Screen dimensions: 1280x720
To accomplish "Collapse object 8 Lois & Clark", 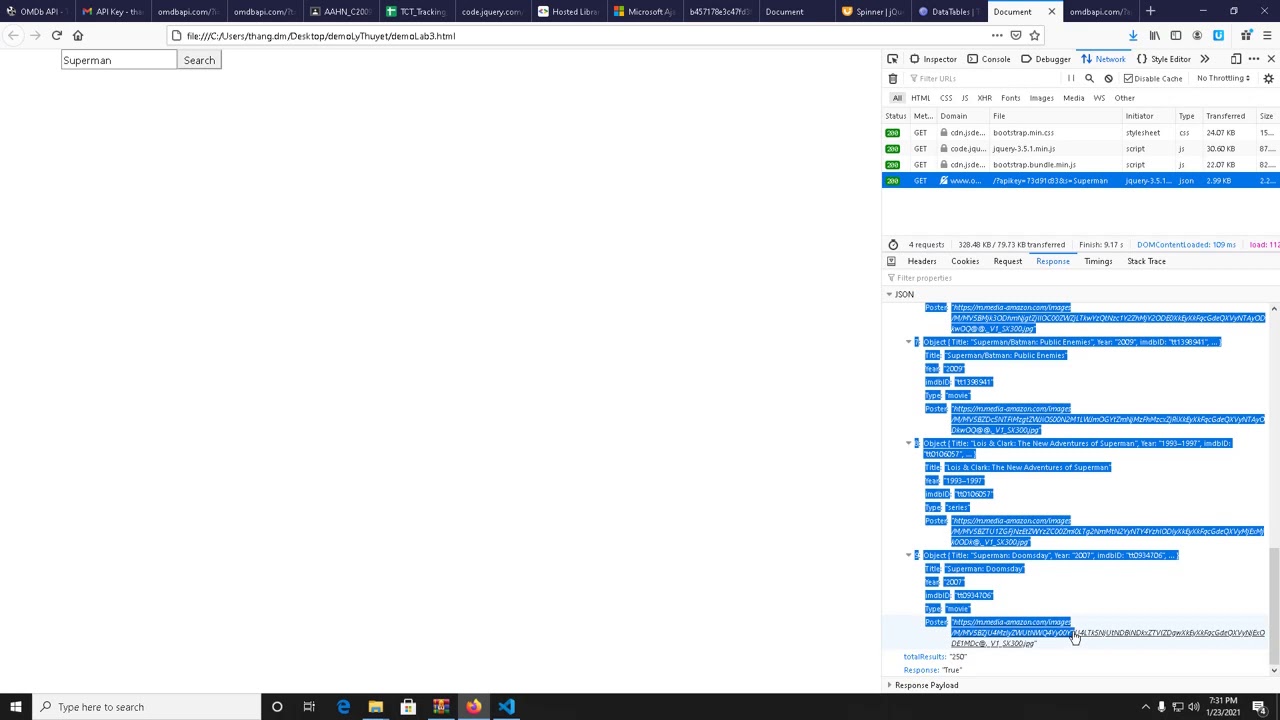I will click(909, 443).
